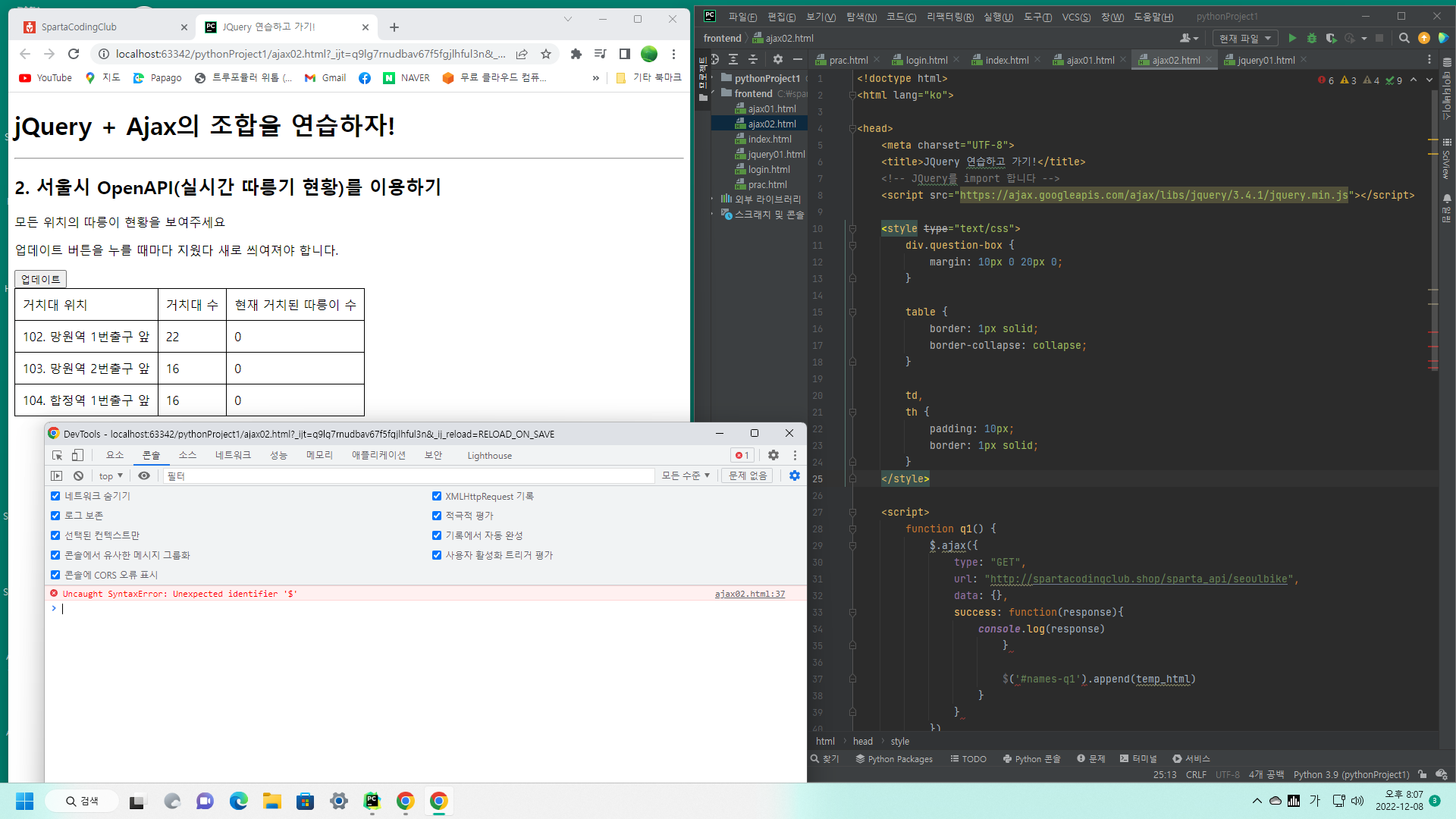
Task: Toggle the DevTools device toolbar icon
Action: [x=77, y=455]
